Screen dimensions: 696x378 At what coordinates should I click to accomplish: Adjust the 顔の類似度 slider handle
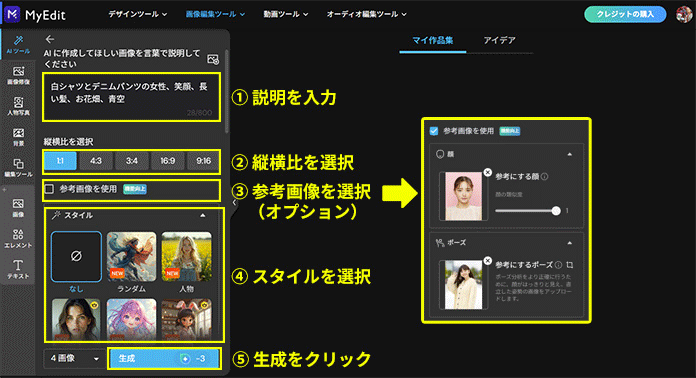coord(556,211)
